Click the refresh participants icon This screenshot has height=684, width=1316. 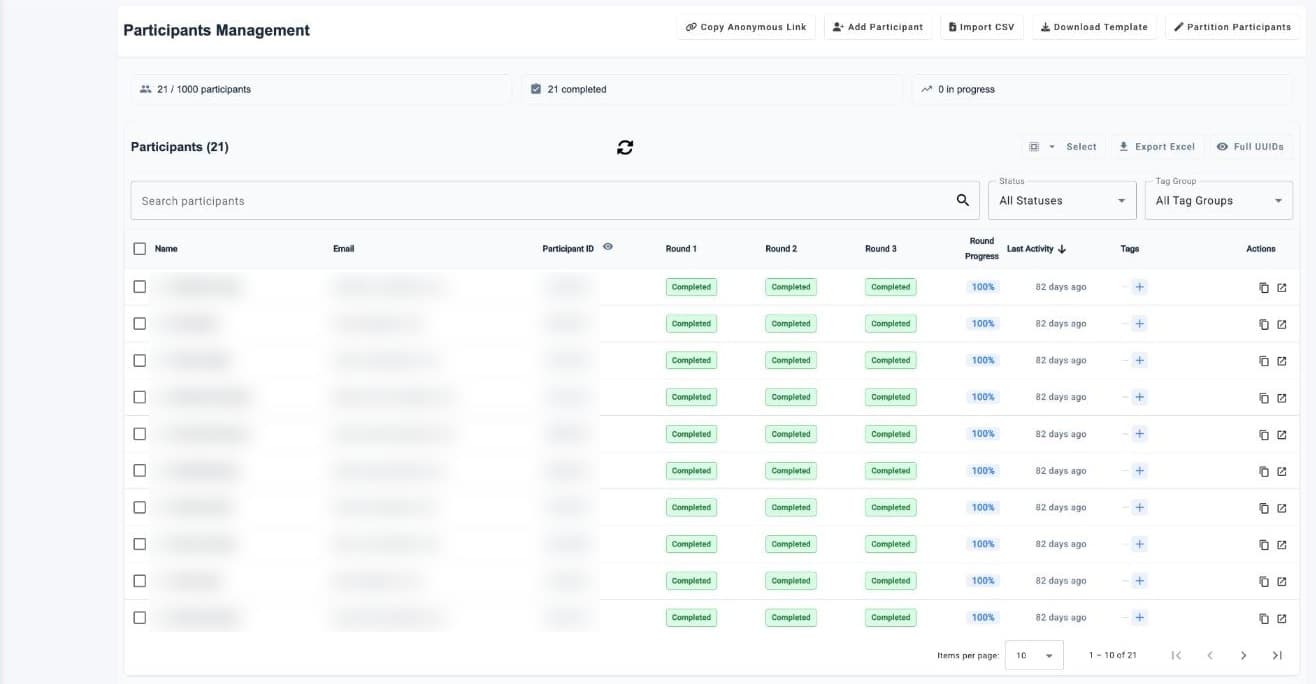coord(625,147)
